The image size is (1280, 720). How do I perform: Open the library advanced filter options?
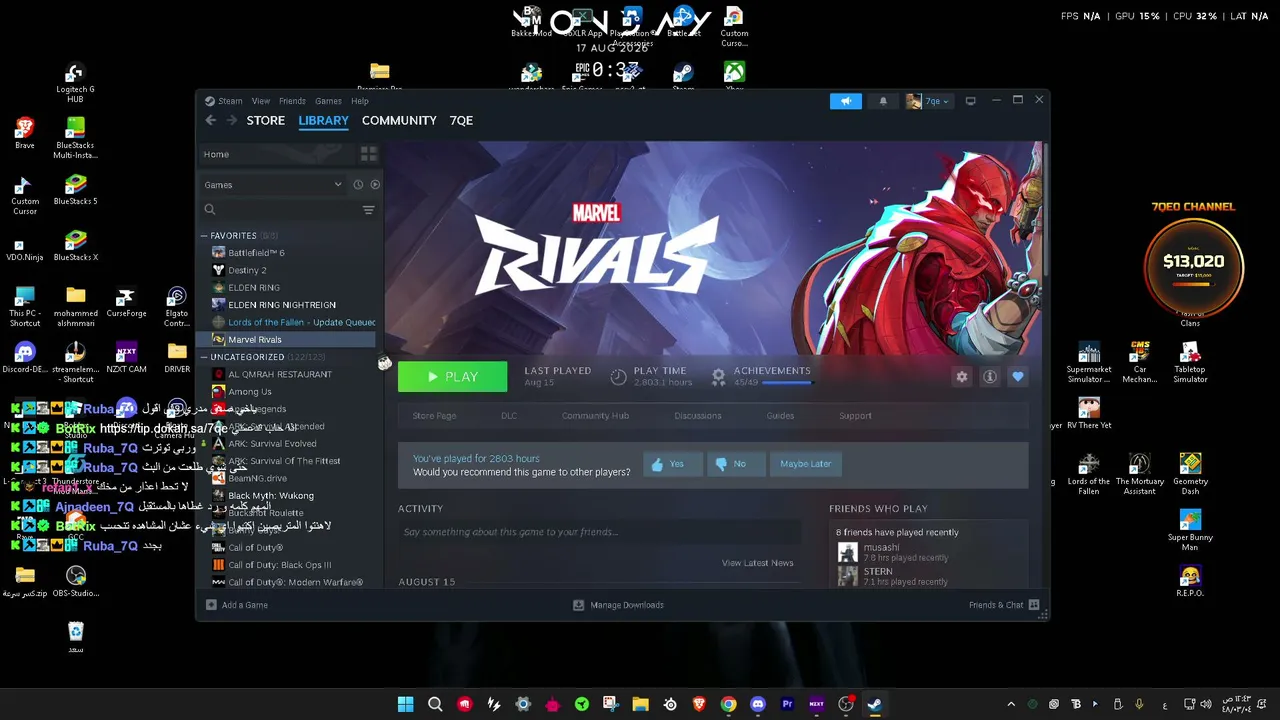pyautogui.click(x=368, y=210)
